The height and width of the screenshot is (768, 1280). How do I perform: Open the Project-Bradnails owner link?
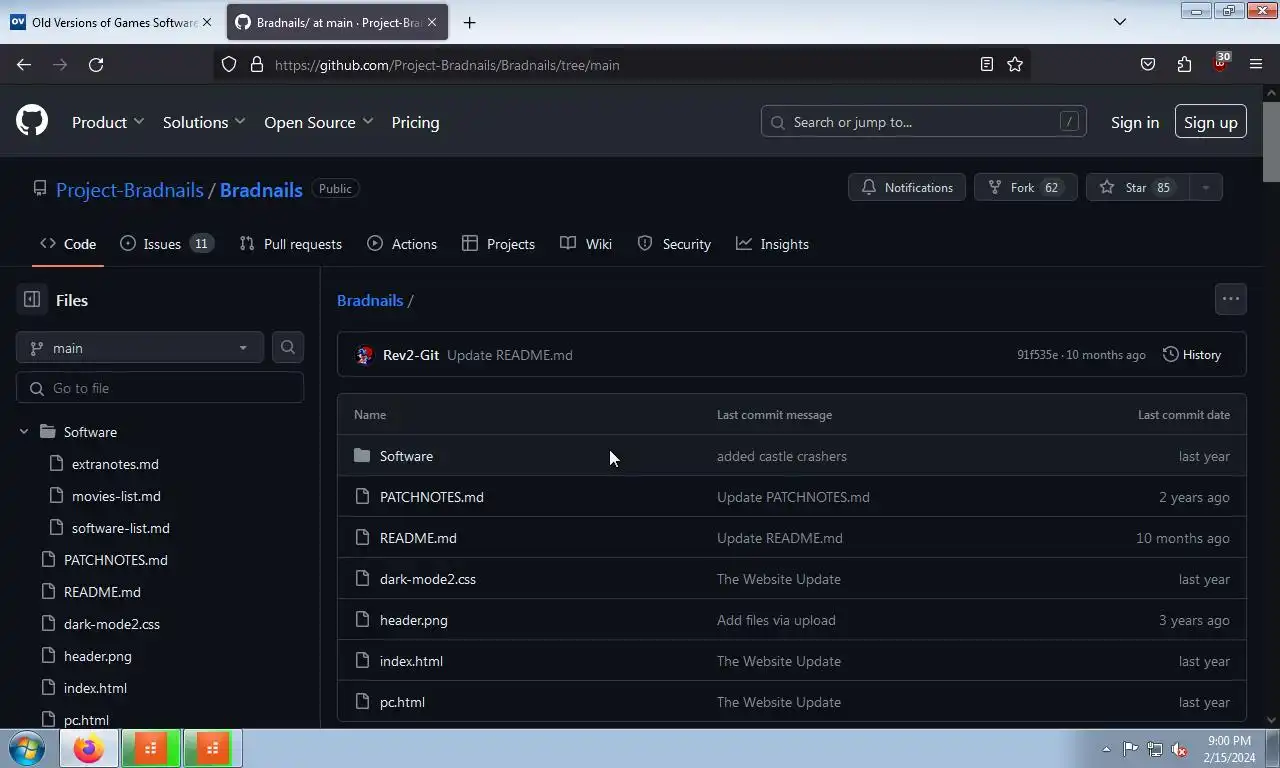[130, 190]
